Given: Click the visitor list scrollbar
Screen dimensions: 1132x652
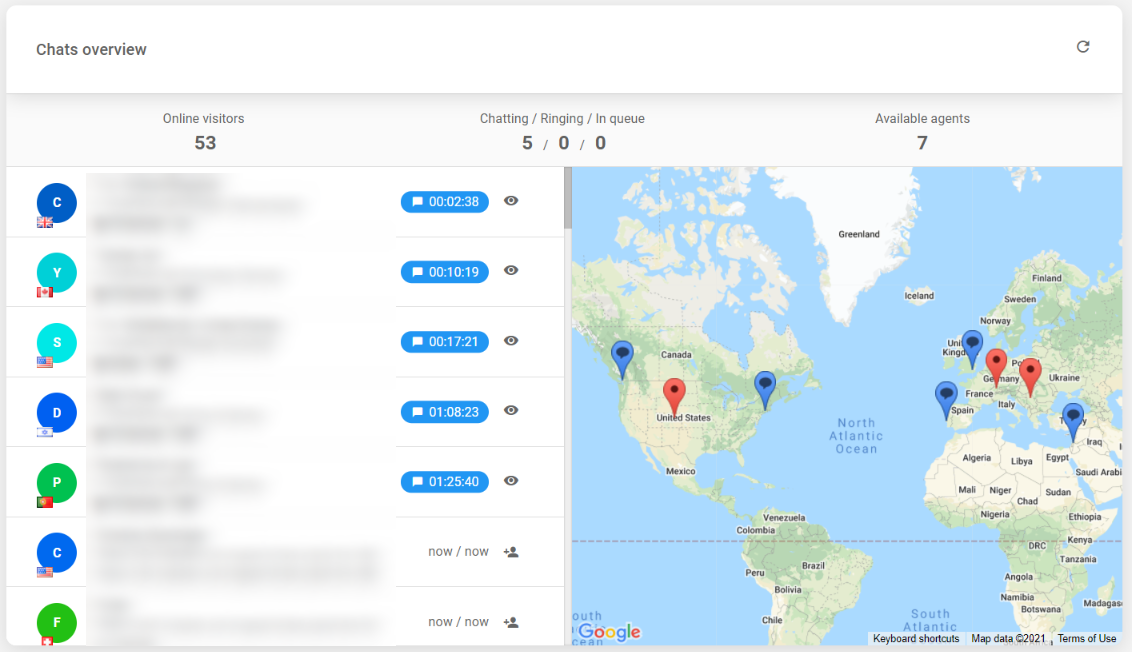Looking at the screenshot, I should point(568,198).
